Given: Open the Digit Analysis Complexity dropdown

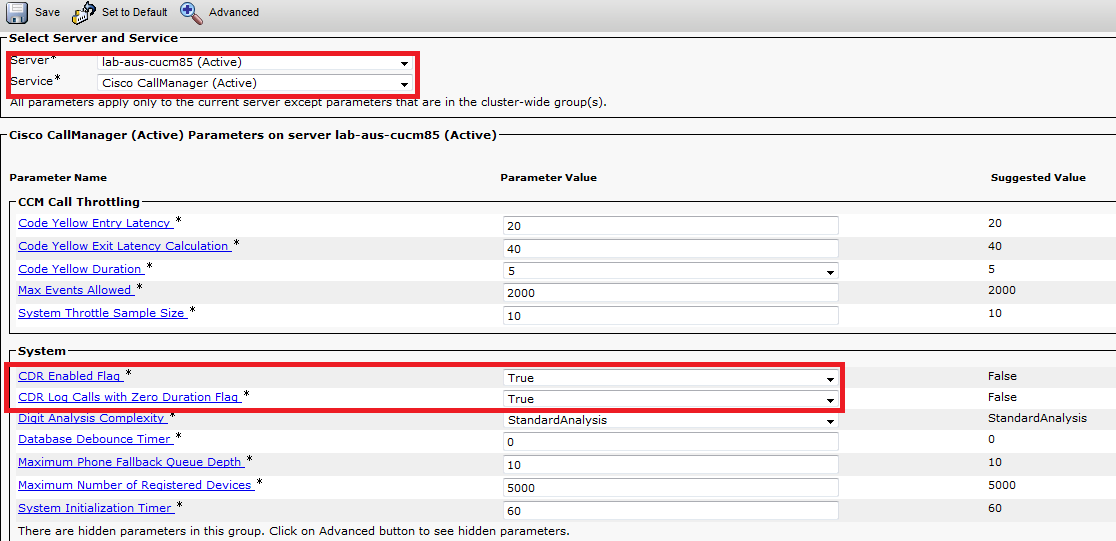Looking at the screenshot, I should pos(670,420).
